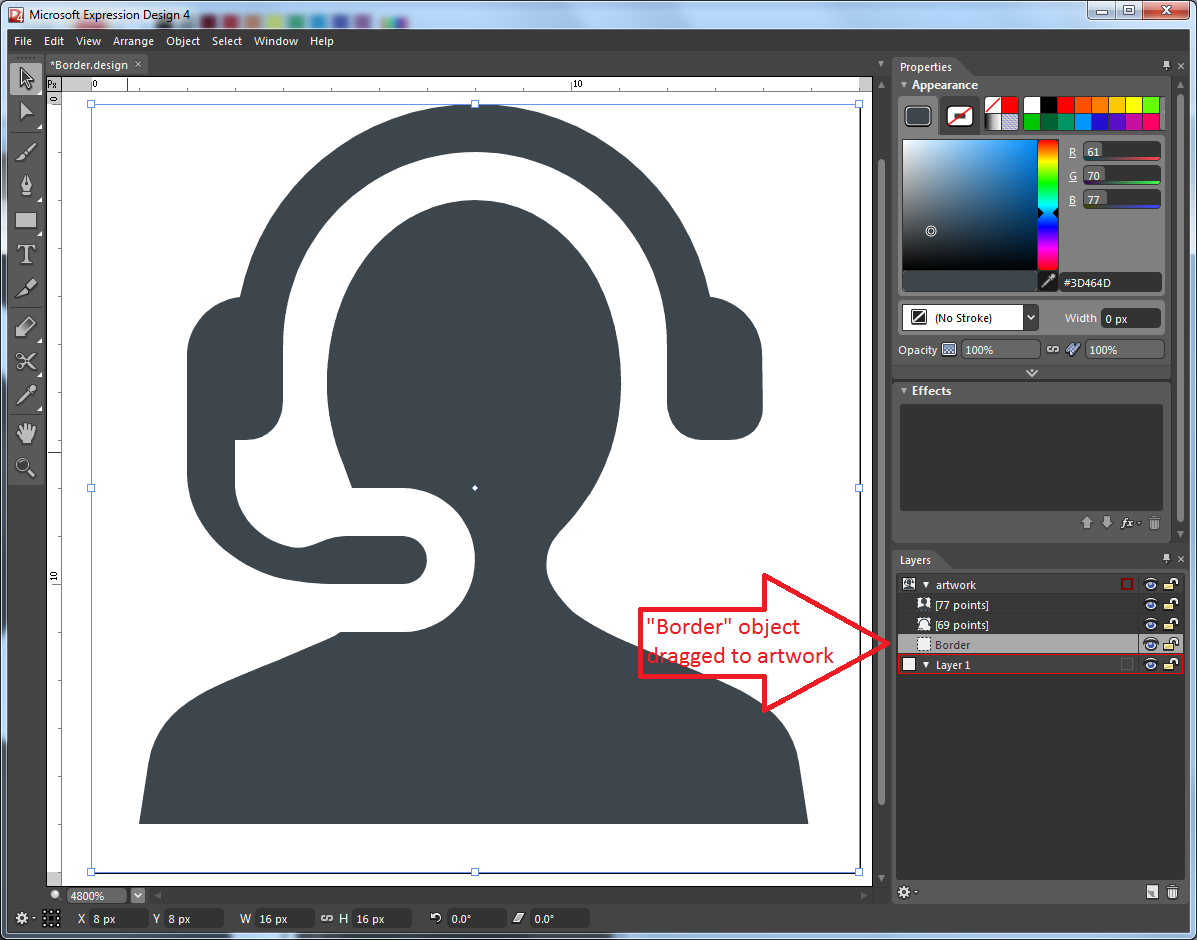This screenshot has height=940, width=1197.
Task: Pick the Text tool
Action: pyautogui.click(x=26, y=255)
